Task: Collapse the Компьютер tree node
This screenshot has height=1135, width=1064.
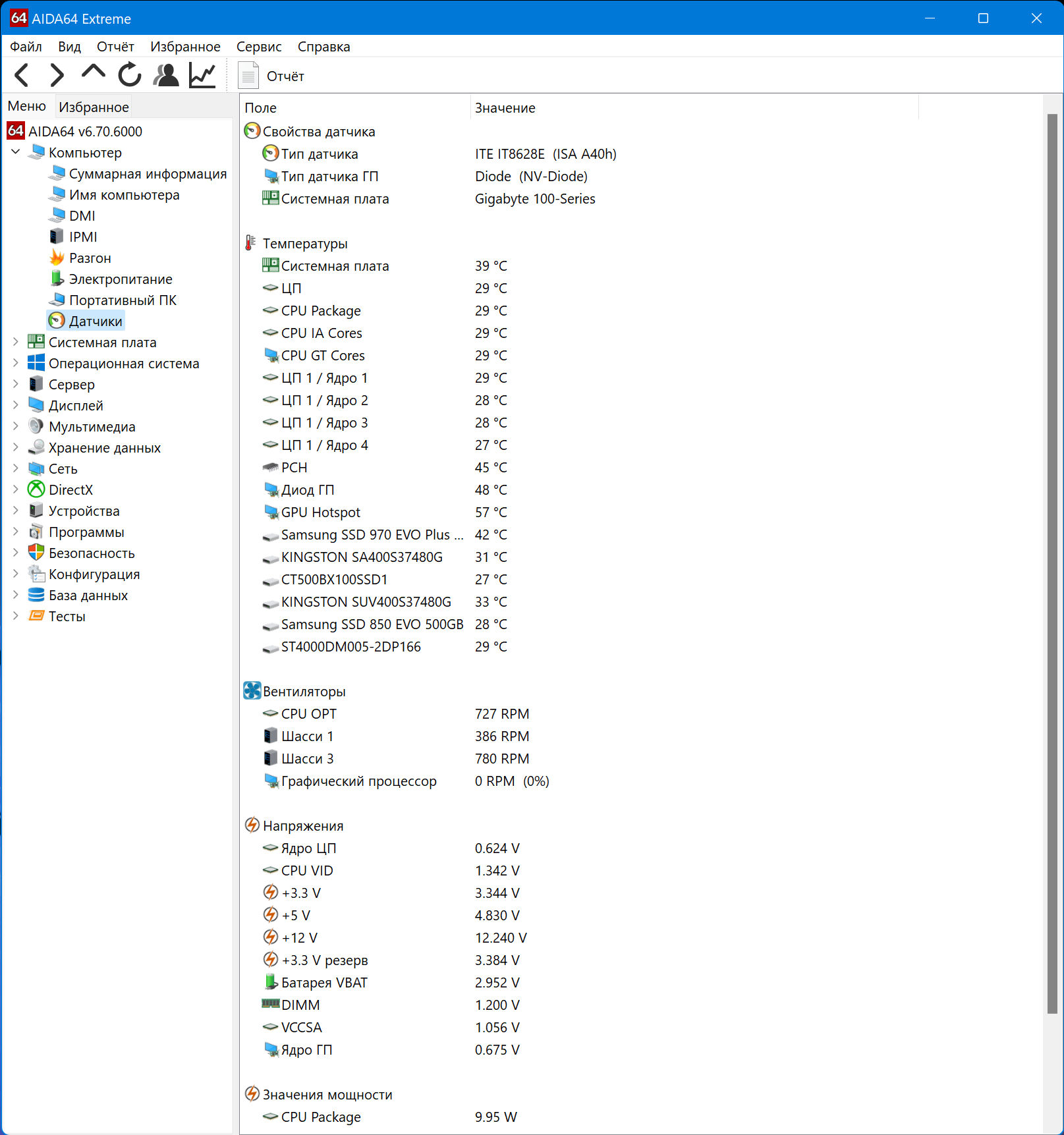Action: click(x=16, y=152)
